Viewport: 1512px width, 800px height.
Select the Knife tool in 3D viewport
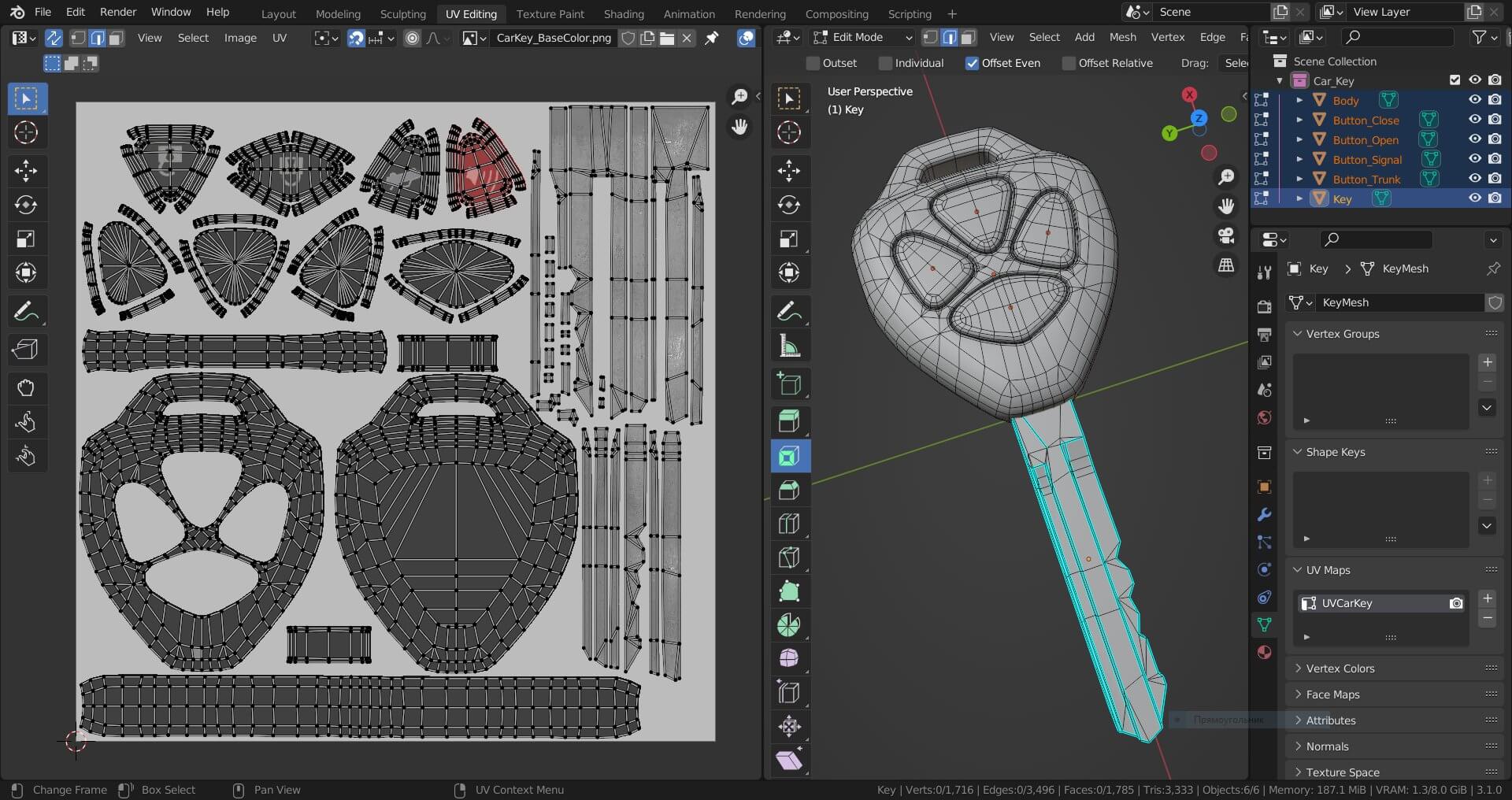[x=789, y=557]
